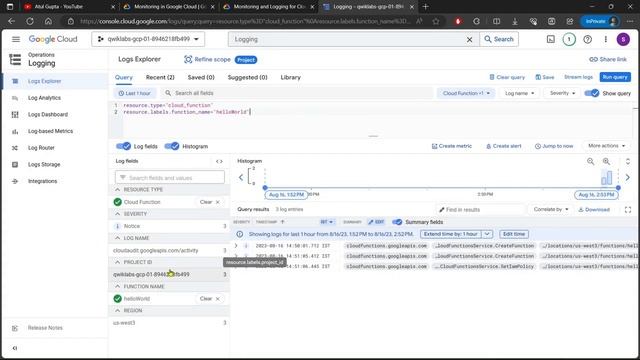Open Log name dropdown
The width and height of the screenshot is (640, 360).
(x=519, y=93)
